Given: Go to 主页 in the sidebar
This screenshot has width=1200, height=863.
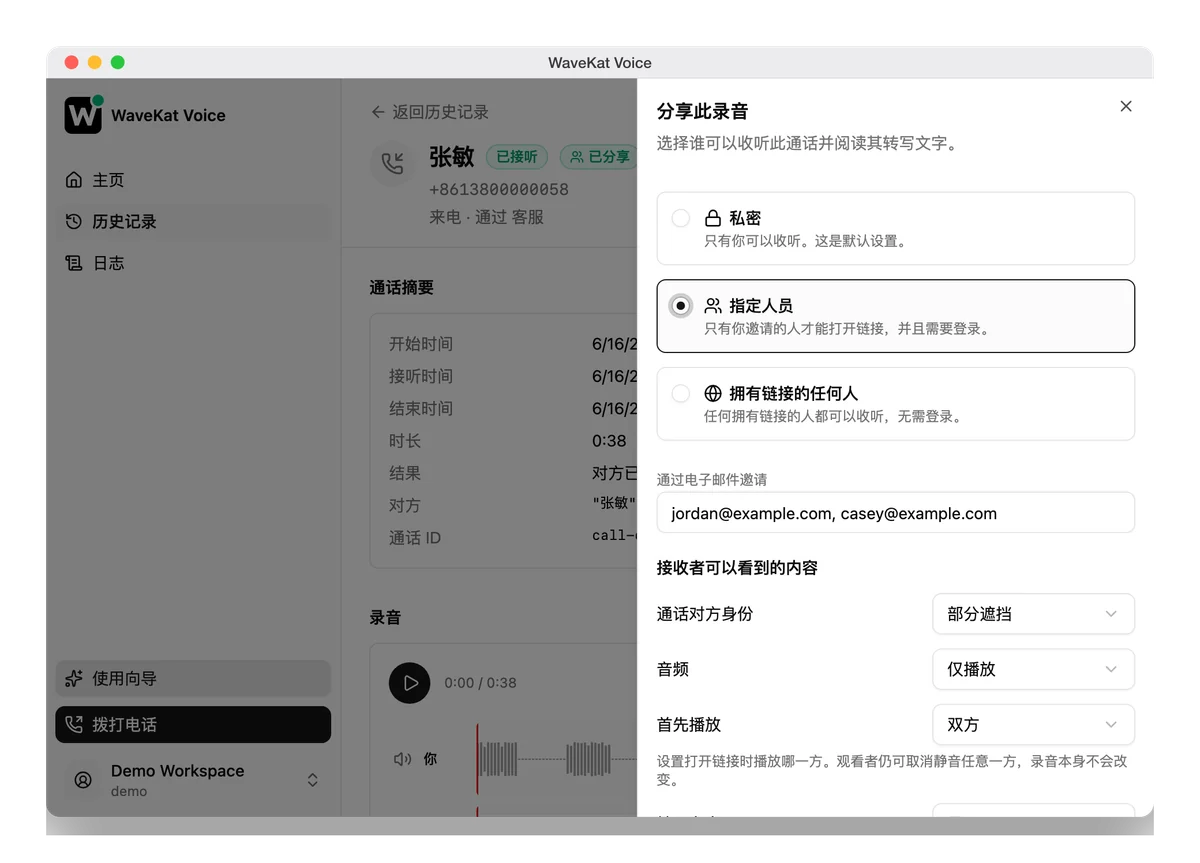Looking at the screenshot, I should click(x=193, y=180).
